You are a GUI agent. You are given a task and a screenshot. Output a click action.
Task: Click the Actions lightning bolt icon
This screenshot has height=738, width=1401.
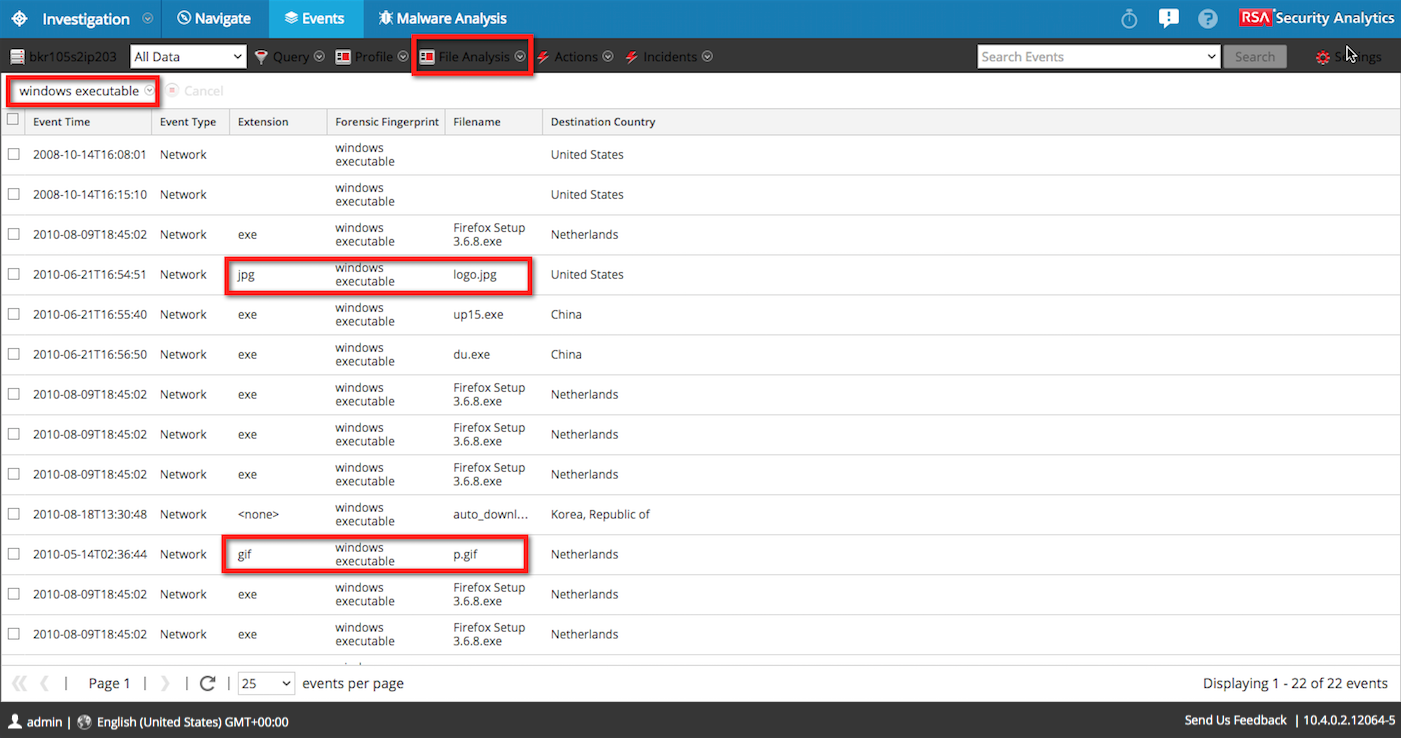point(543,56)
